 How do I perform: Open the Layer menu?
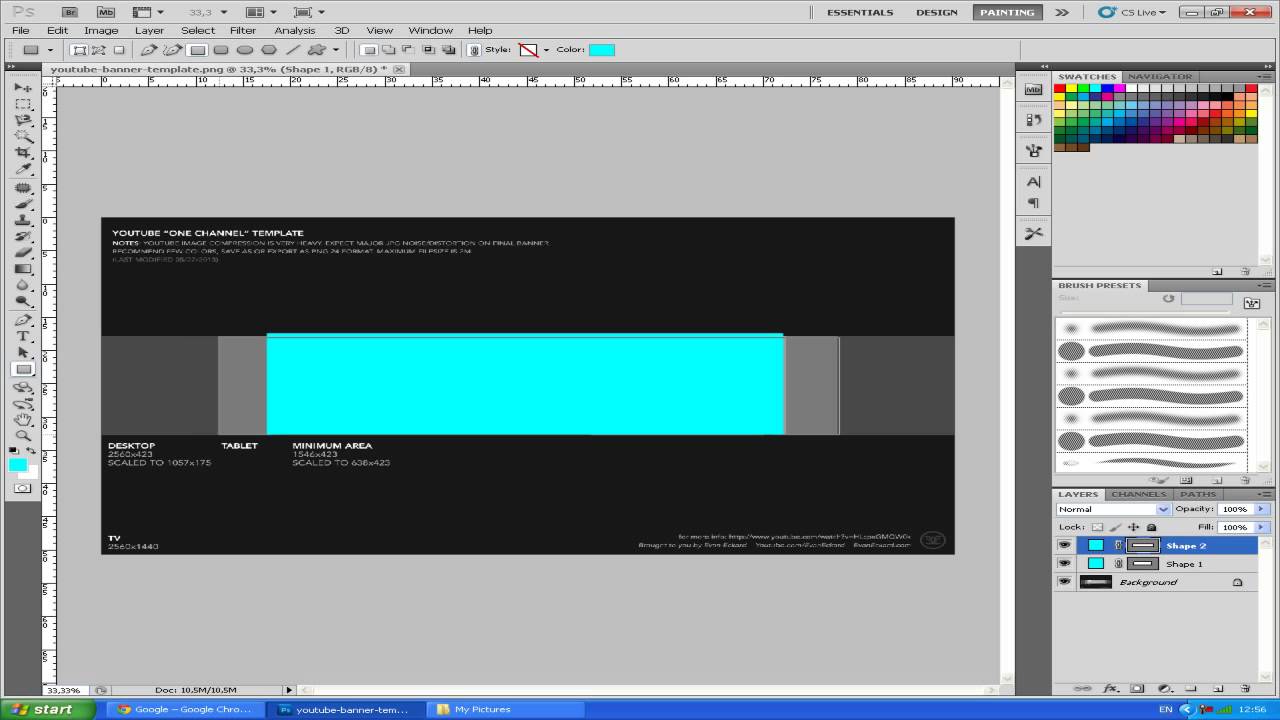149,30
